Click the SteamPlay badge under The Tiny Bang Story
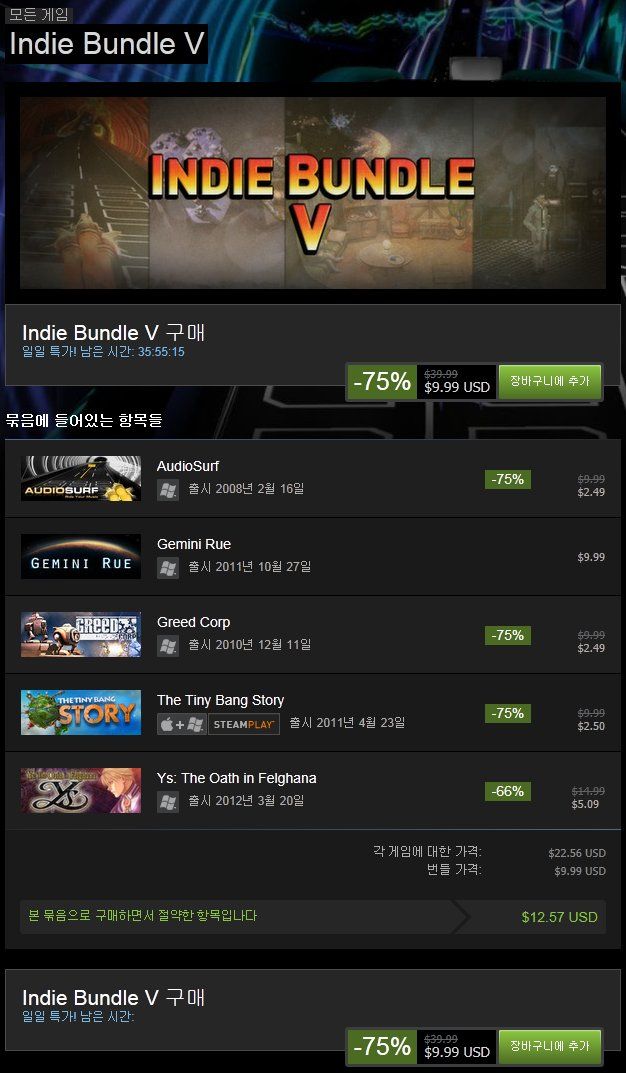 tap(244, 723)
